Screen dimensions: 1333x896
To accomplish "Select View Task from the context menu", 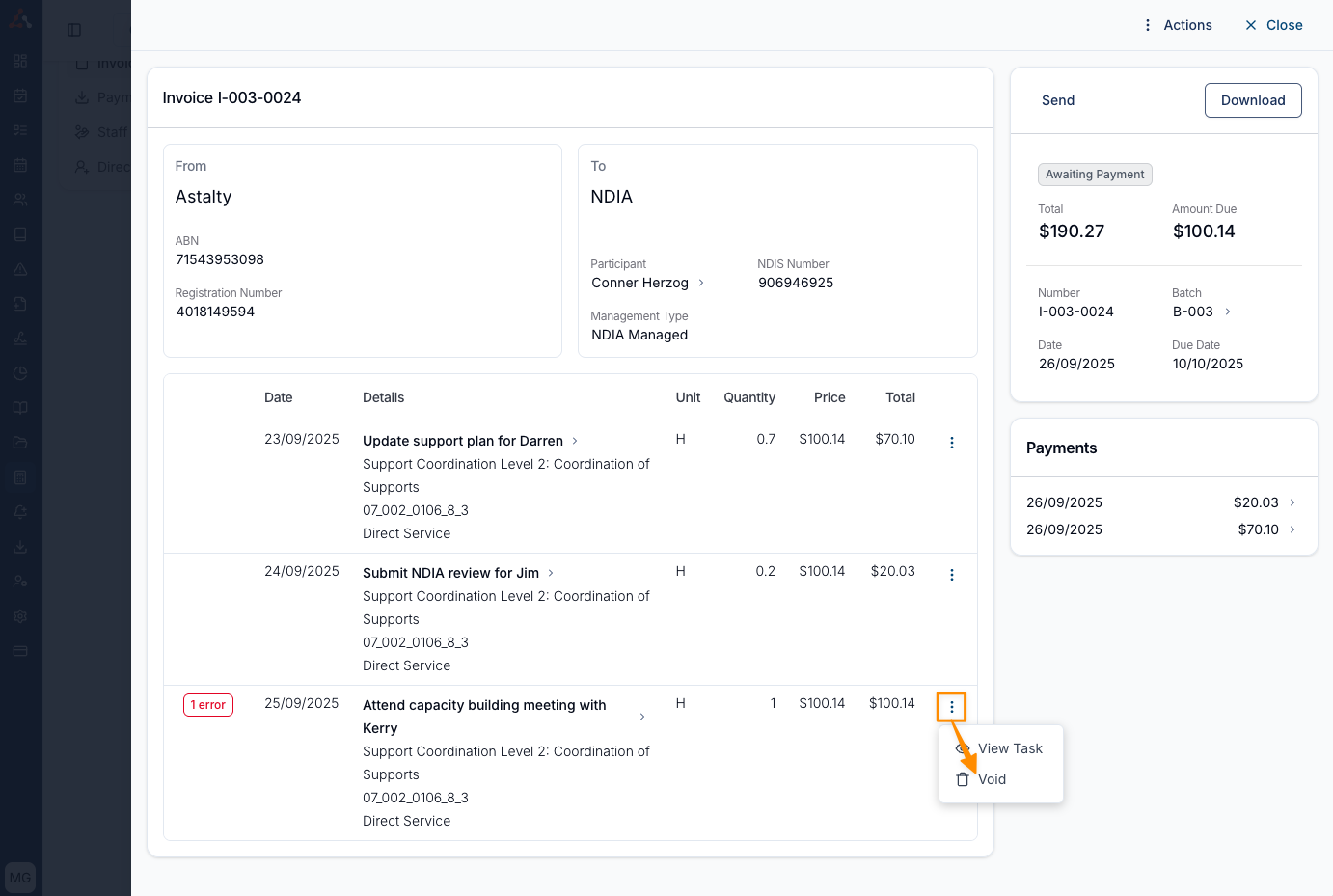I will click(x=1009, y=748).
